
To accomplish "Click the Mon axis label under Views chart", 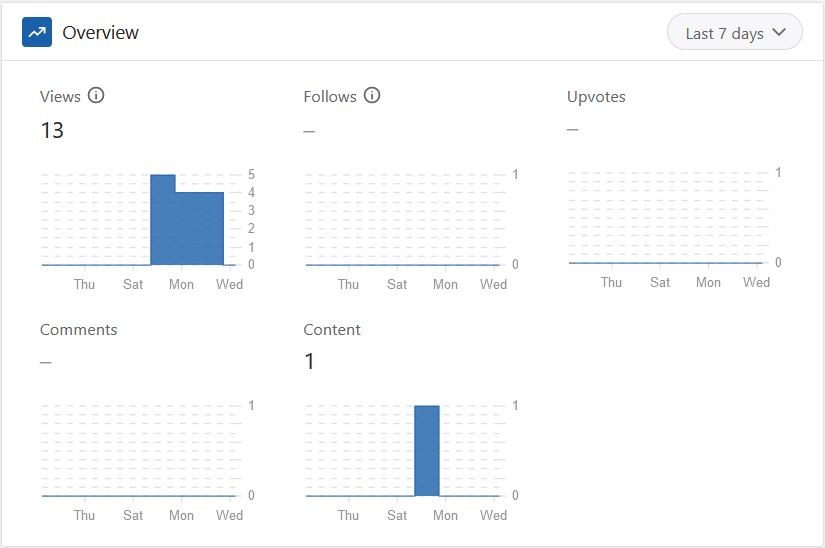I will tap(182, 285).
